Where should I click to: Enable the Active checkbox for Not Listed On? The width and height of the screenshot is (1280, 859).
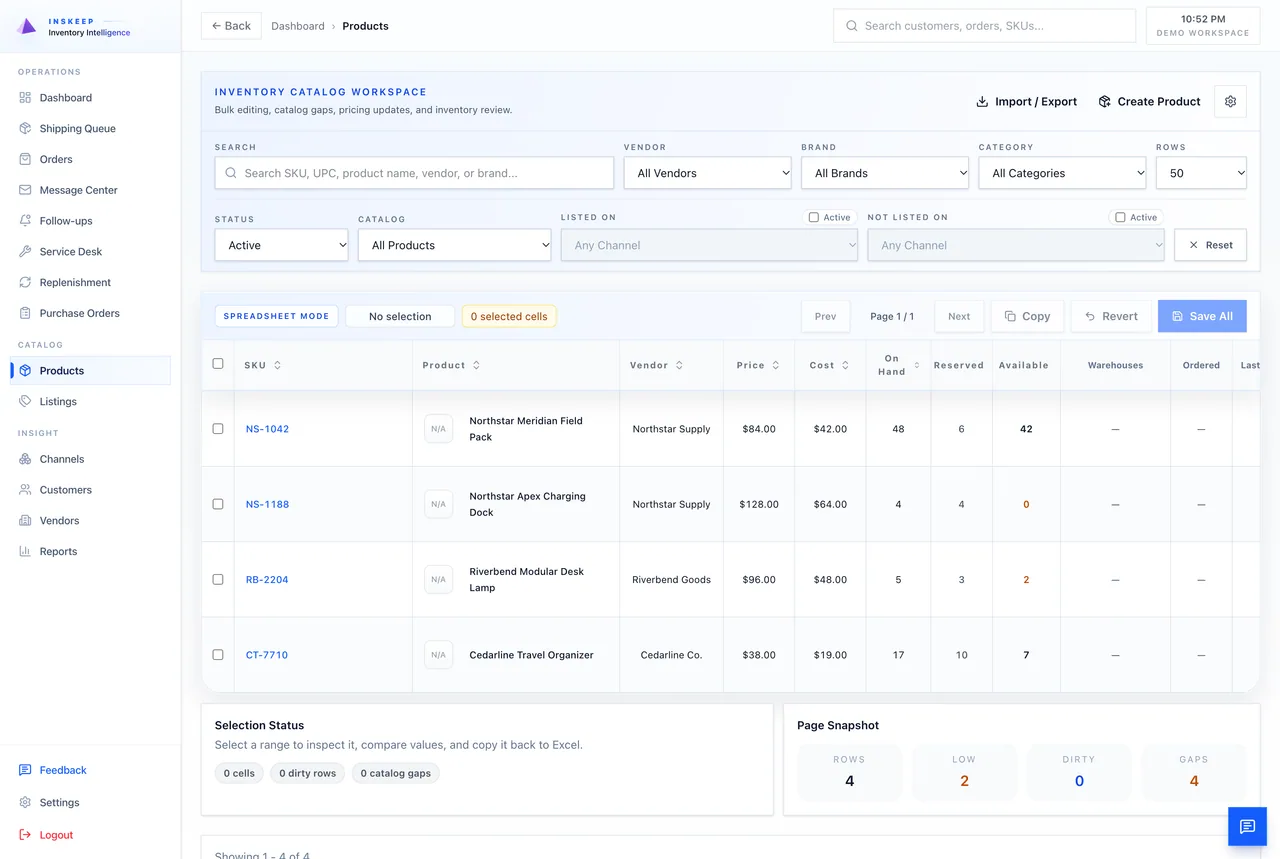pos(1120,217)
